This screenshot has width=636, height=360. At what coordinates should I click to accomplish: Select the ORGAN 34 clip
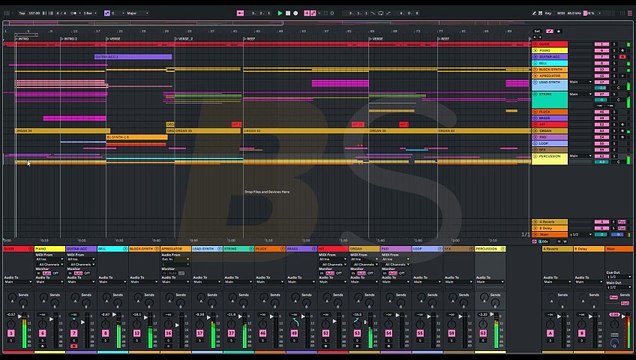pos(62,131)
